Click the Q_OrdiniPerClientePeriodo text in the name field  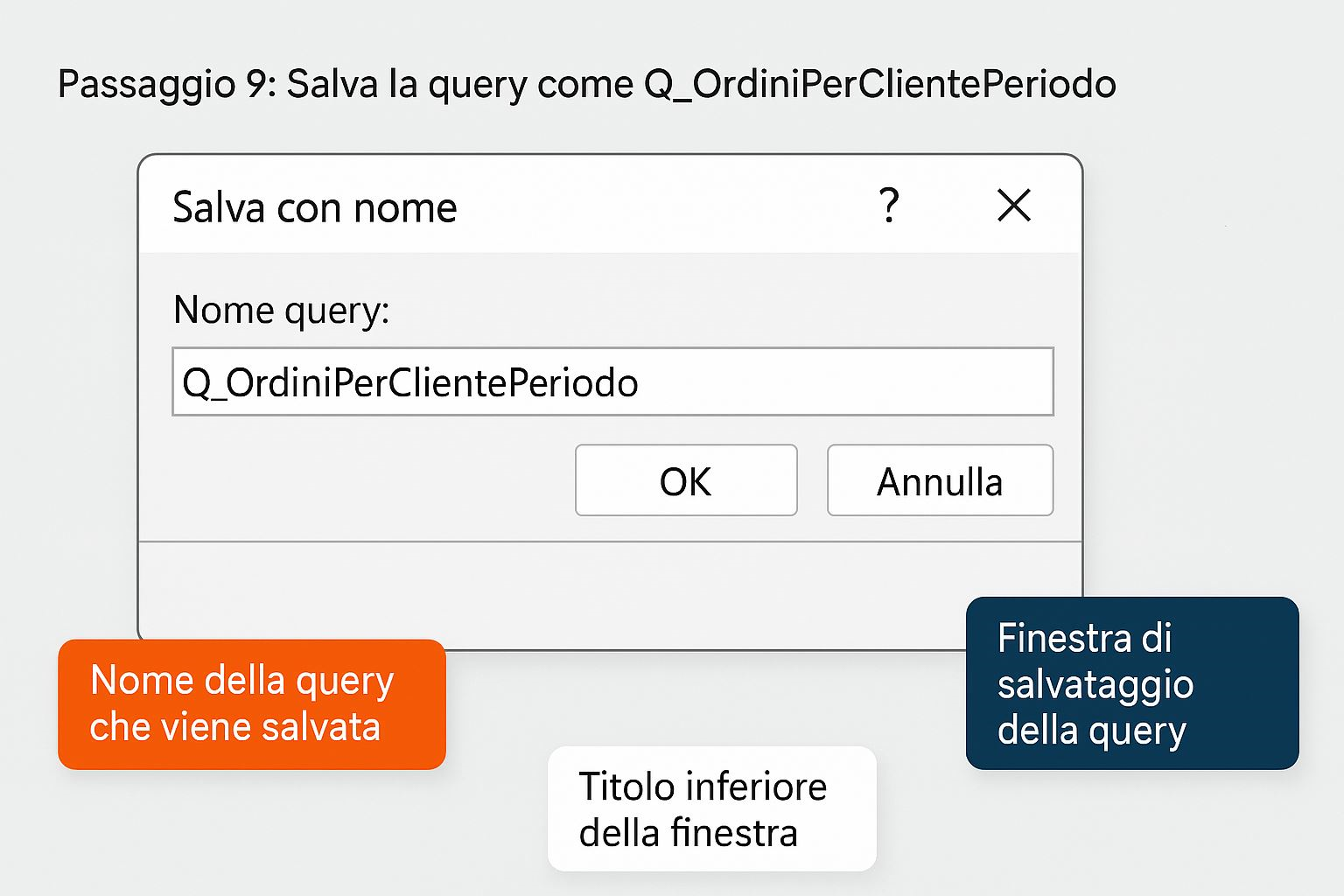pos(409,383)
